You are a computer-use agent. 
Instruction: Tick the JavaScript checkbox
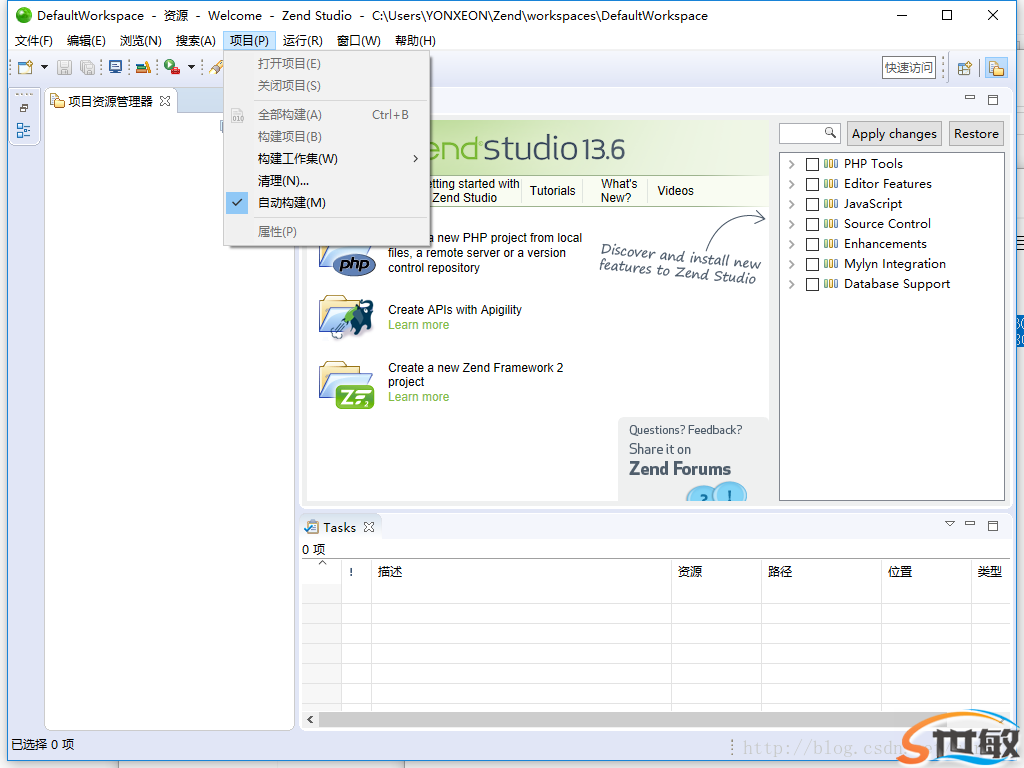pyautogui.click(x=812, y=204)
